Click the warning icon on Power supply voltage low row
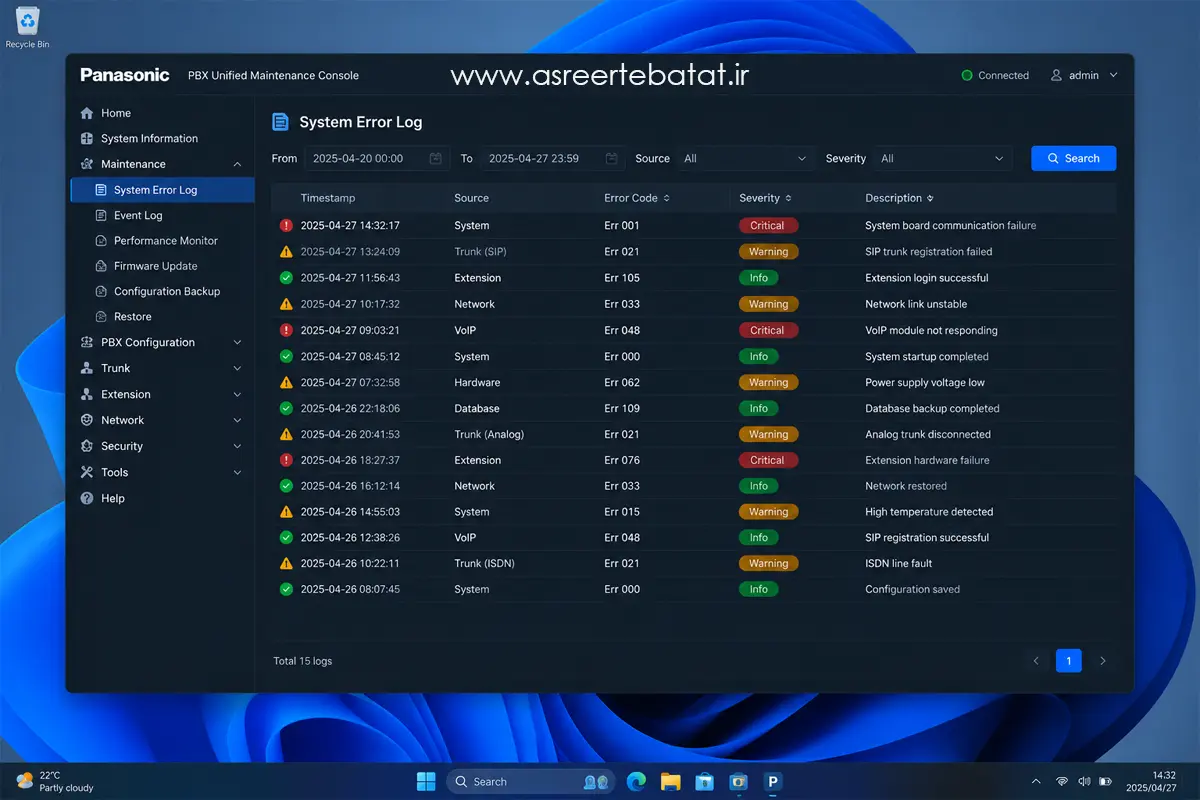This screenshot has width=1200, height=800. 286,382
